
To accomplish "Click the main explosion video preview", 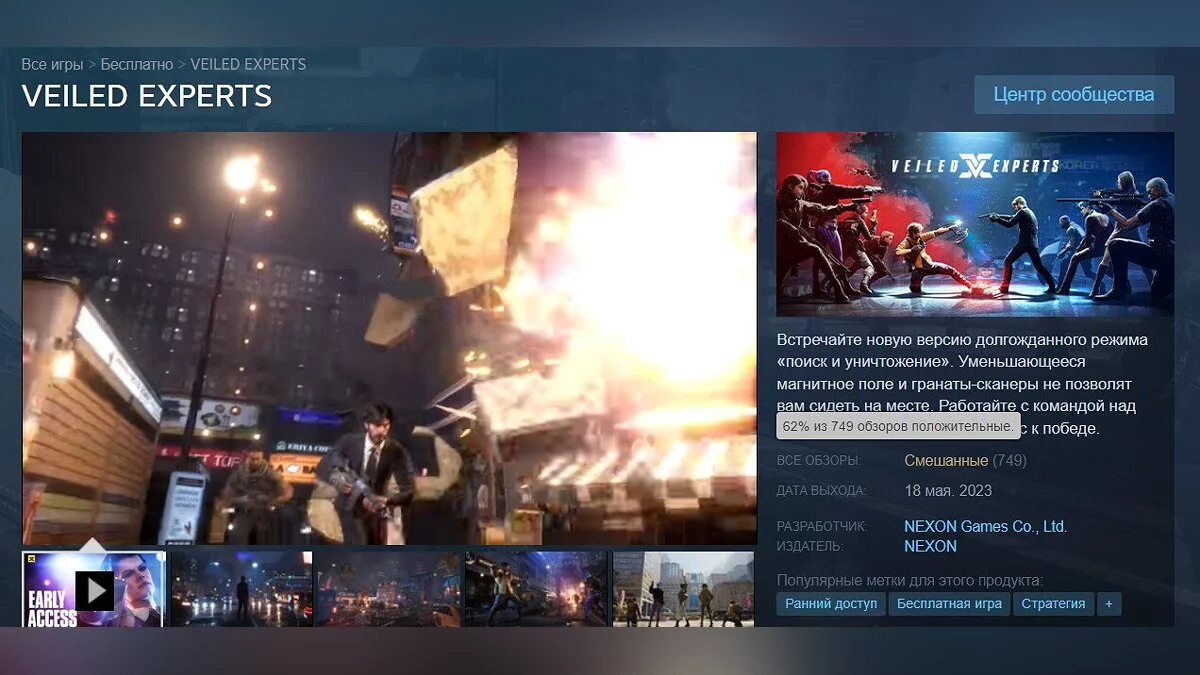I will [389, 338].
